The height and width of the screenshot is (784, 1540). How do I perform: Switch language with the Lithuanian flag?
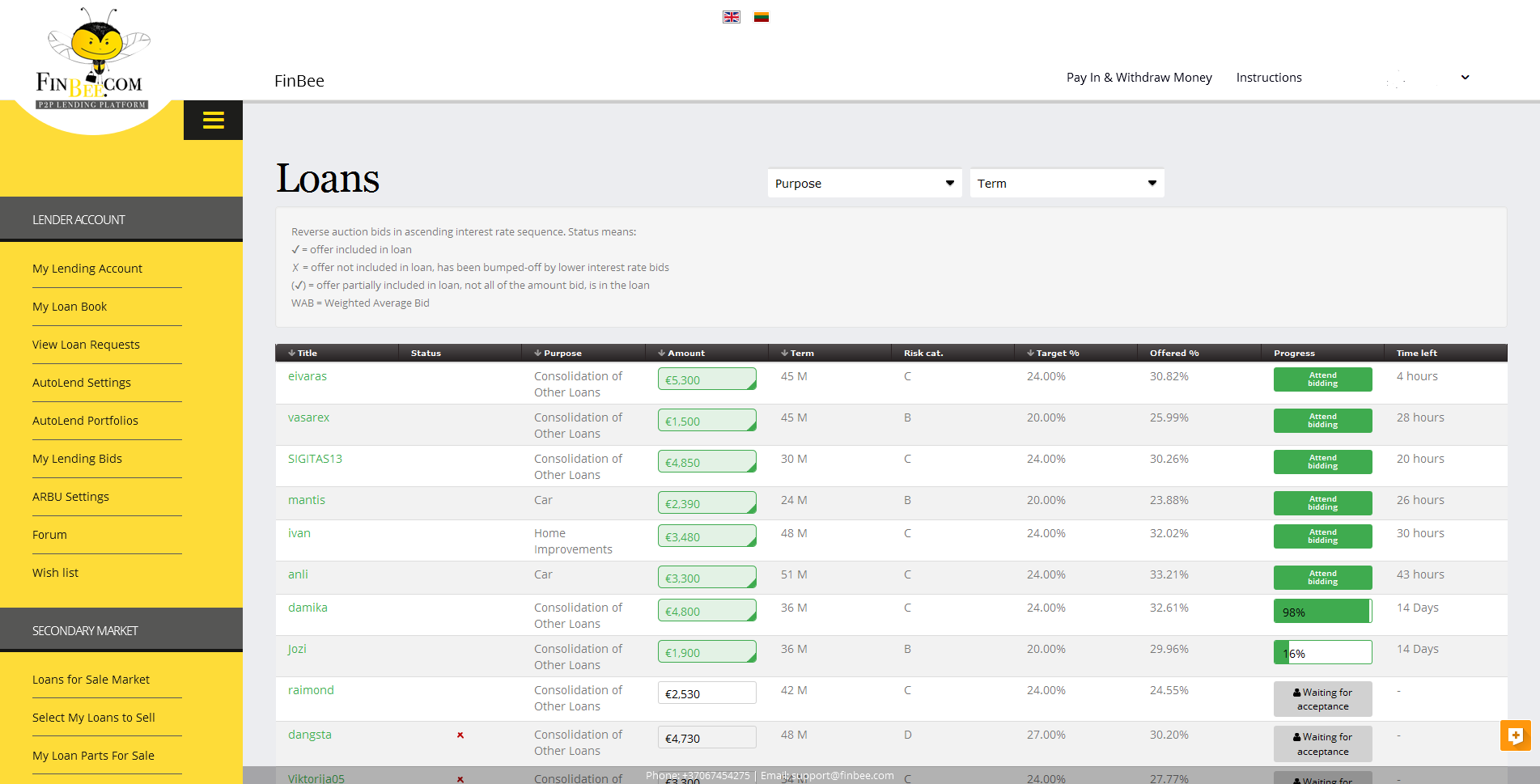click(762, 17)
